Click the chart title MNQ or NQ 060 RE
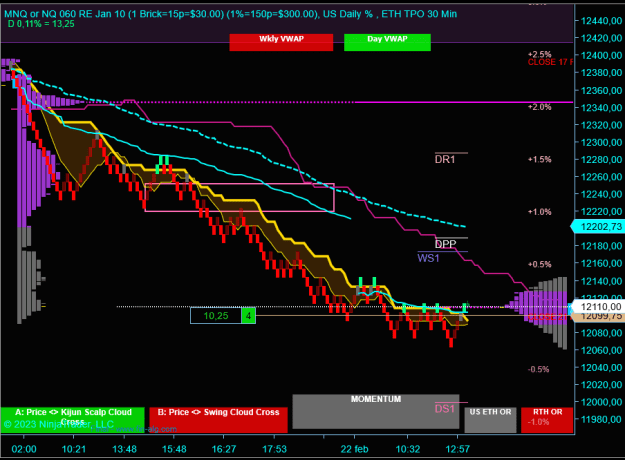Screen dimensions: 625x460 230,14
